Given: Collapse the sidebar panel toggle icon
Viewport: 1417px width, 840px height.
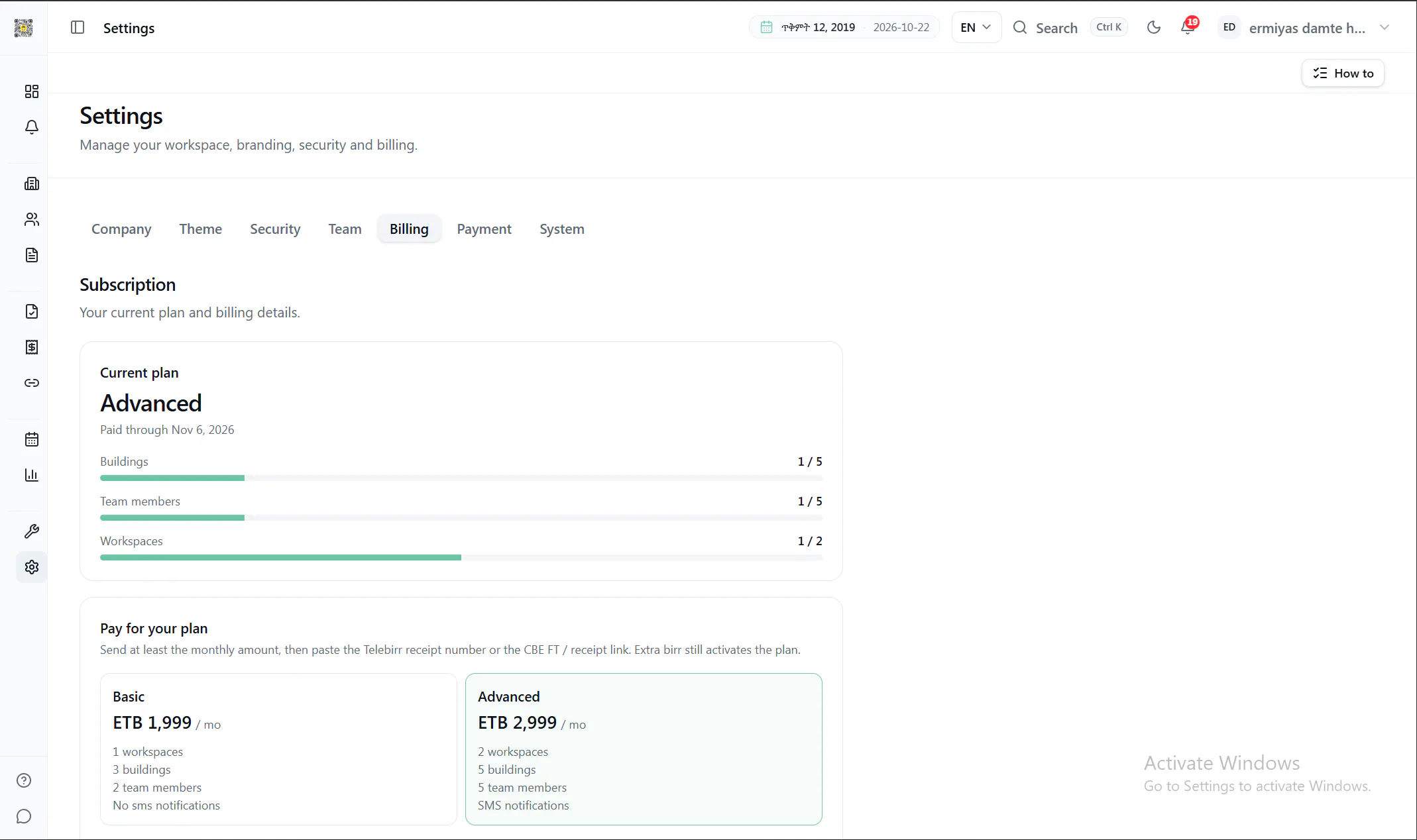Looking at the screenshot, I should 78,27.
